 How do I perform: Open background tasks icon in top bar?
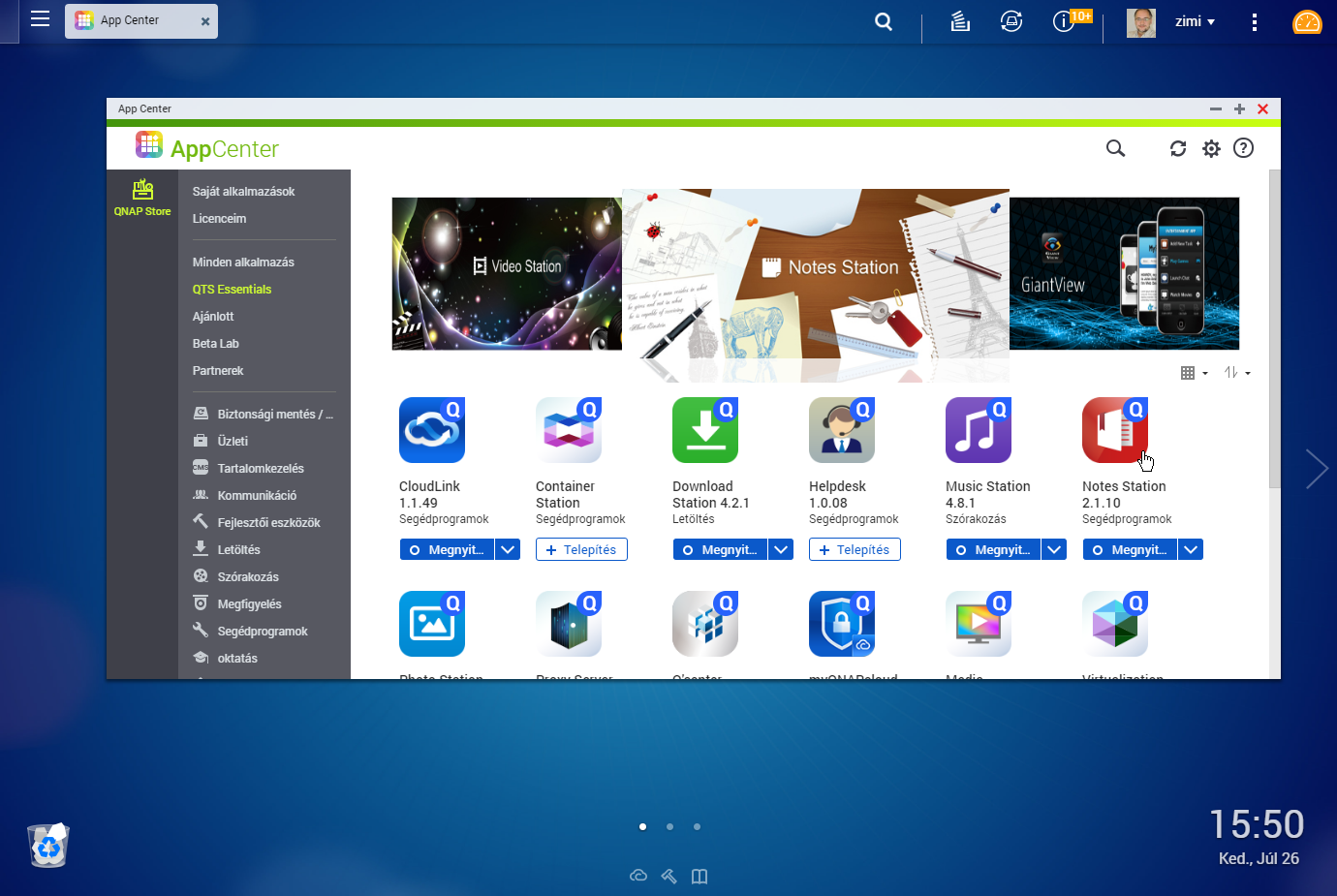tap(960, 21)
